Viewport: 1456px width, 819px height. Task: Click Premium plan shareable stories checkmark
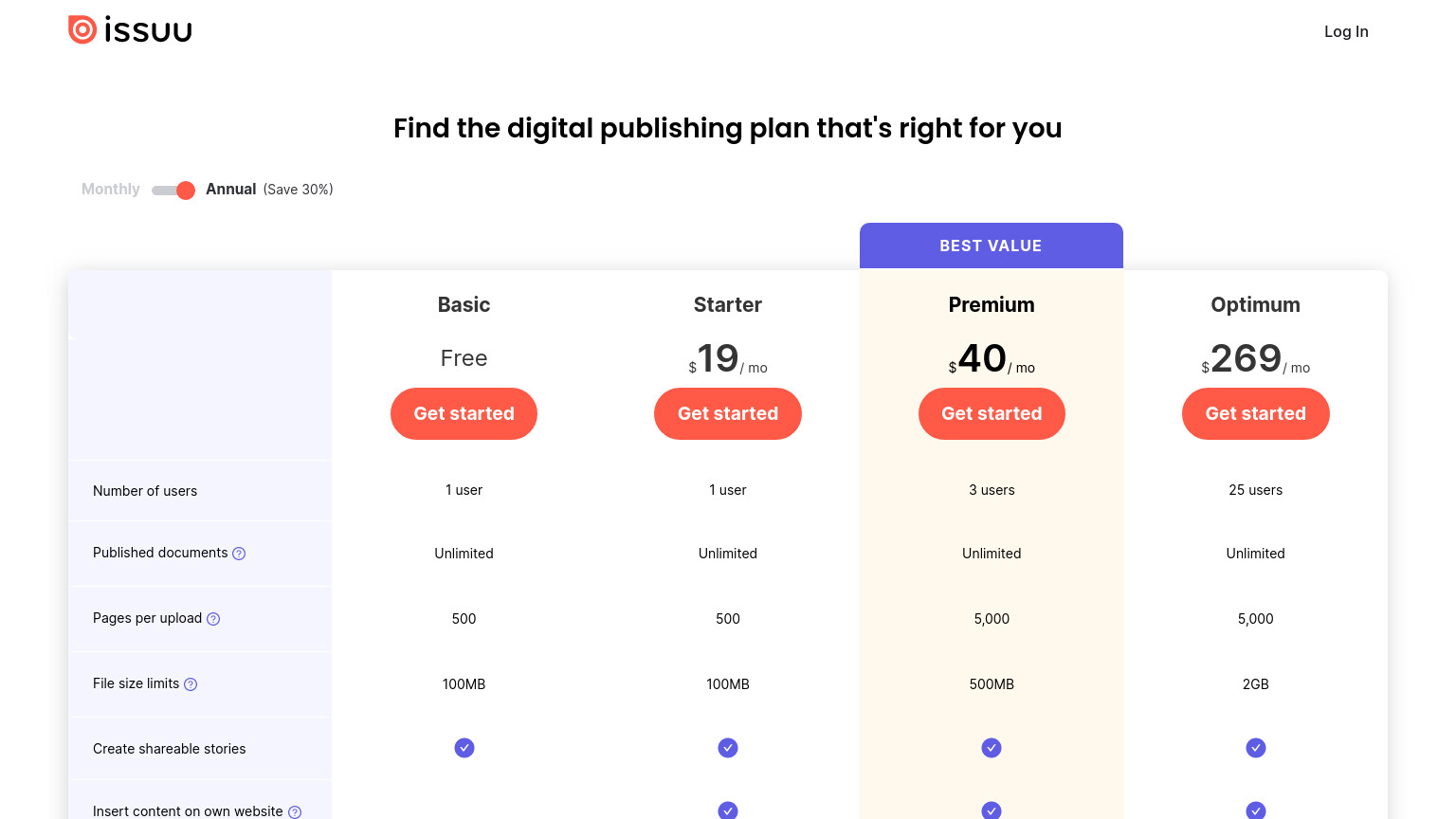(992, 748)
